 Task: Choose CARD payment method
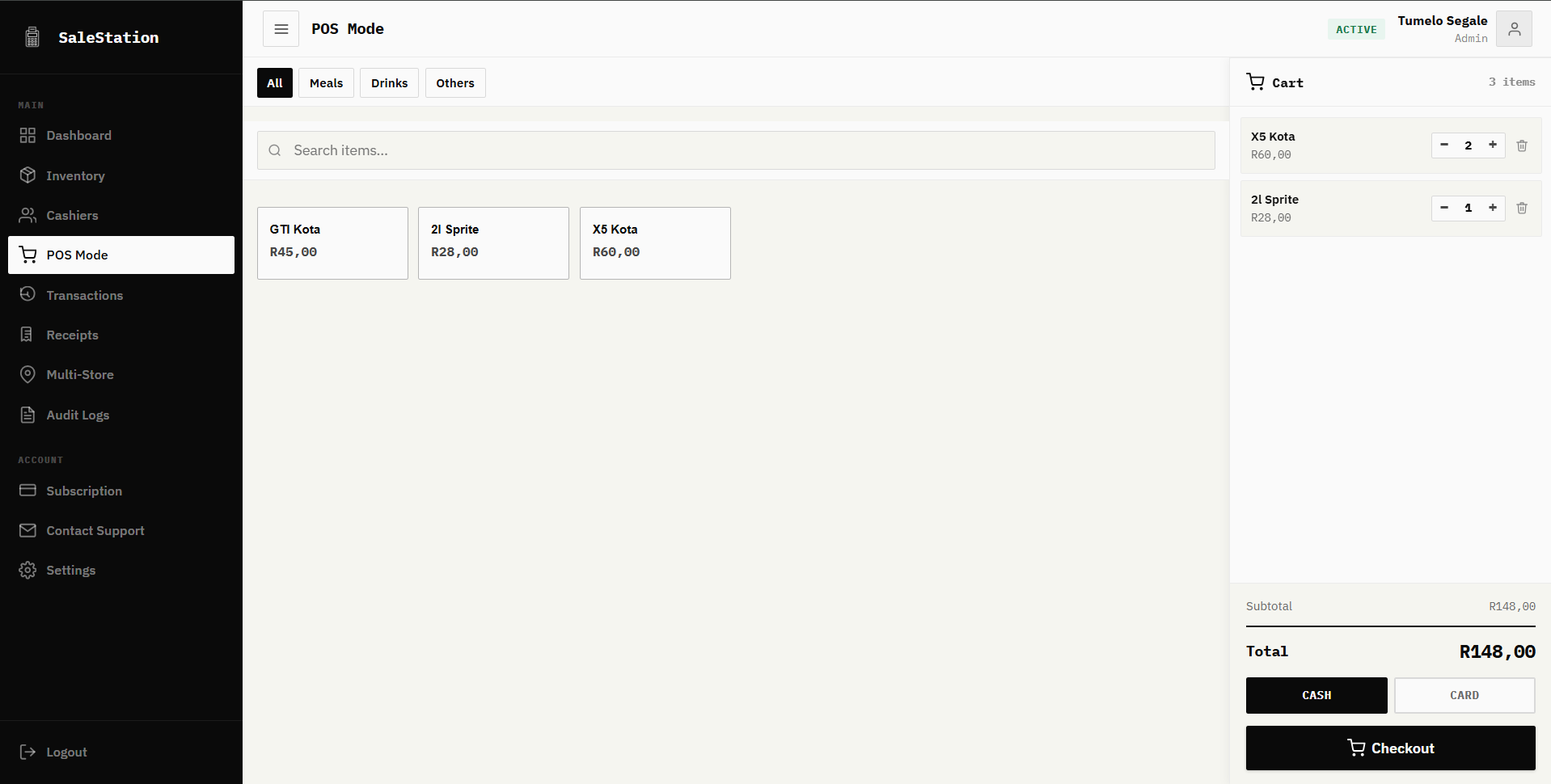click(1464, 695)
